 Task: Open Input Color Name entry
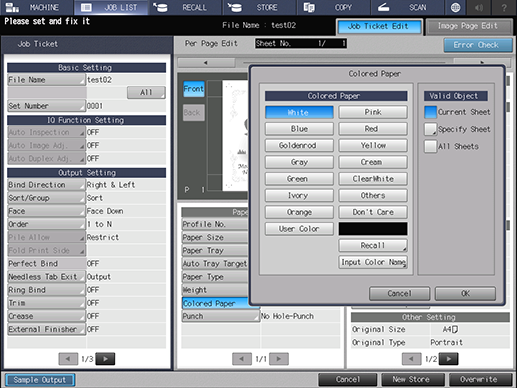373,262
